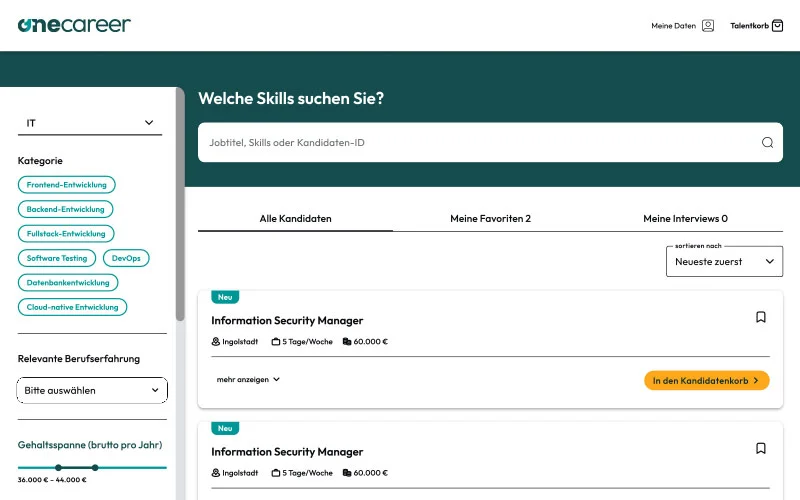Switch to the Meine Interviews 0 tab
Viewport: 800px width, 500px height.
point(685,218)
